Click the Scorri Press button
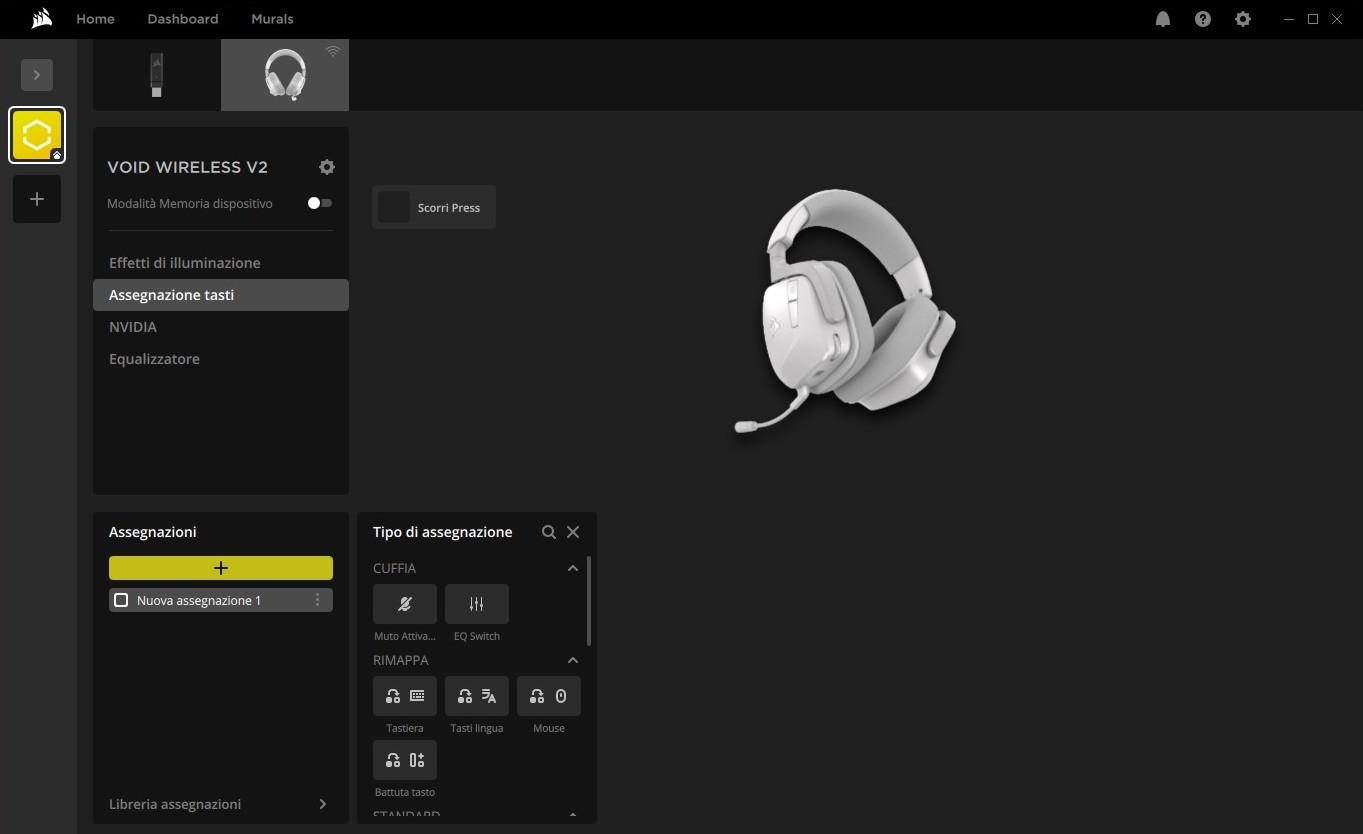 click(x=434, y=207)
